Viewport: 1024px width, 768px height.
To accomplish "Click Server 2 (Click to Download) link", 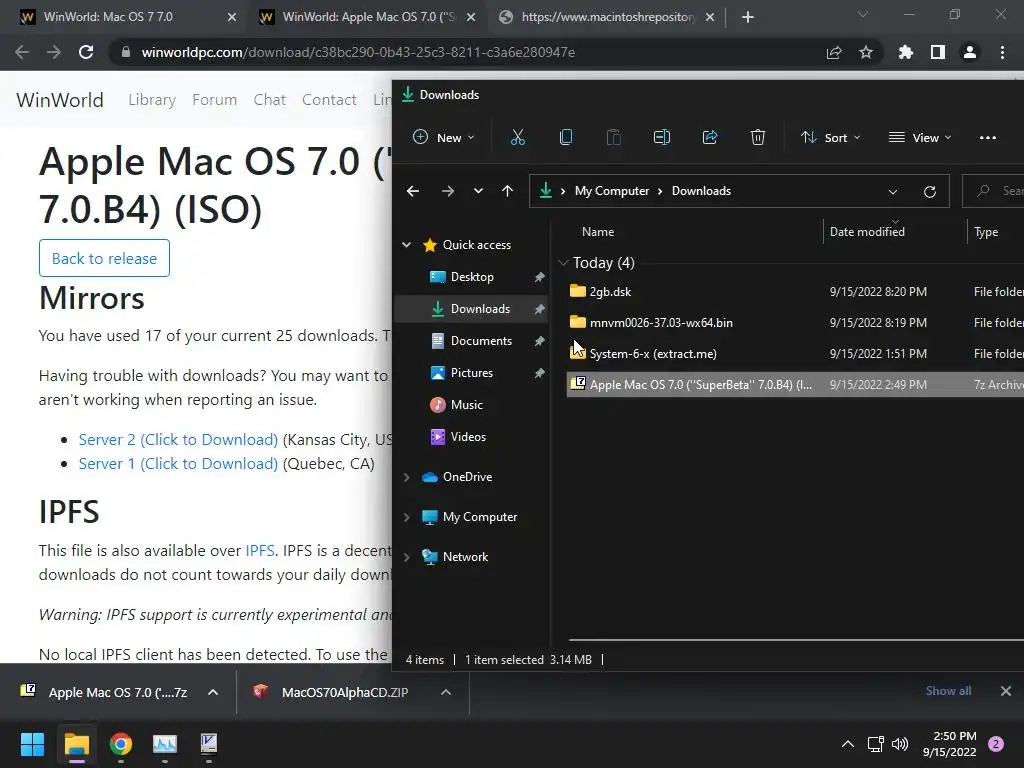I will 178,440.
